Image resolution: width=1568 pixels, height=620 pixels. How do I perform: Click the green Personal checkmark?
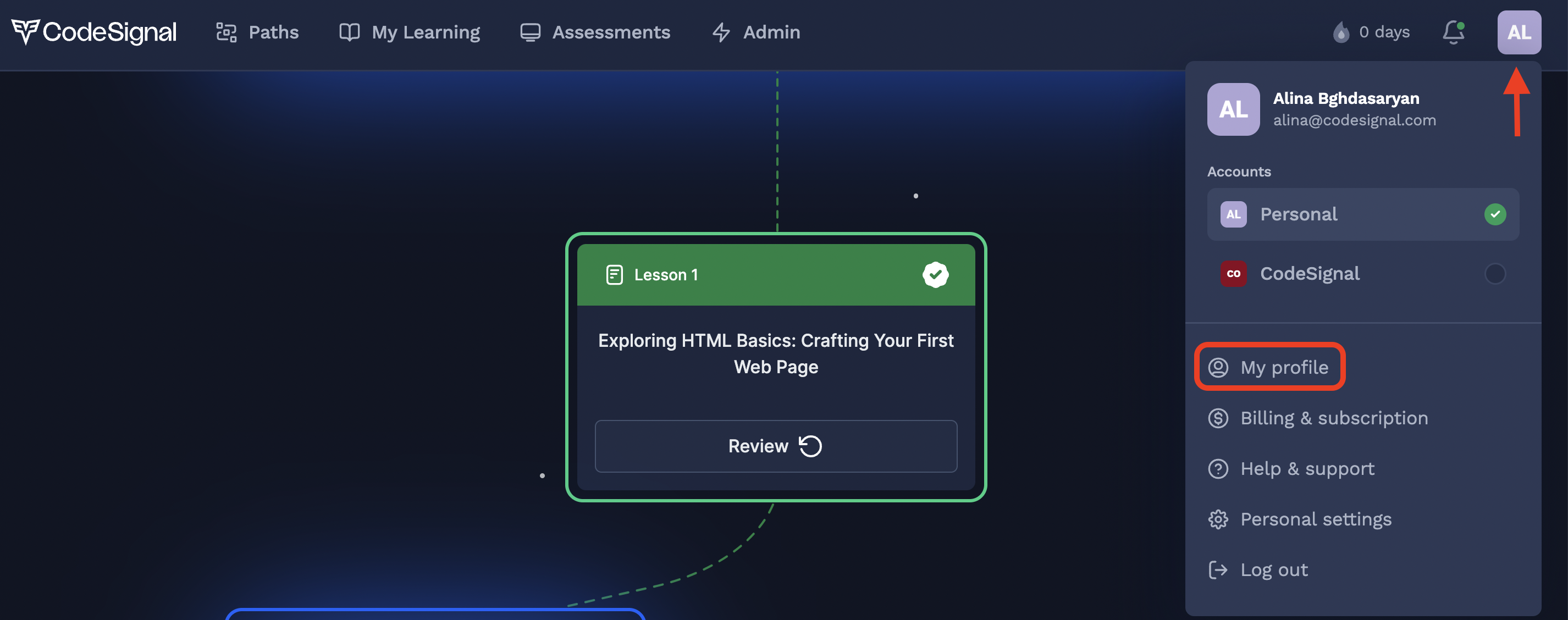1495,214
